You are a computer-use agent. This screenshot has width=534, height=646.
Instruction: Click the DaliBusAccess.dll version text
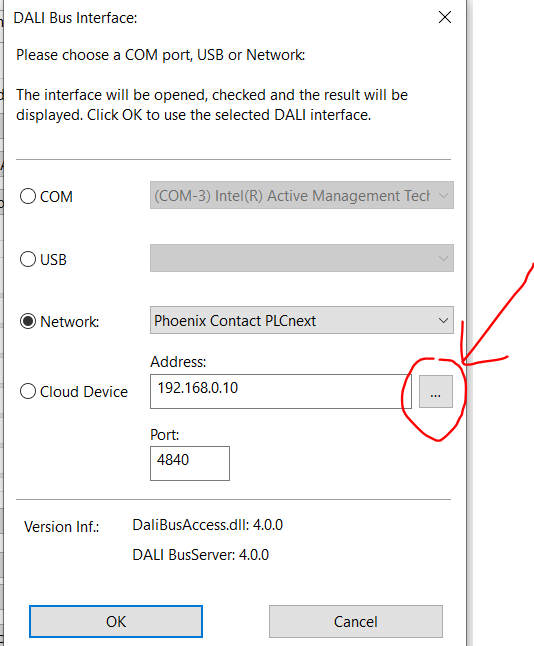208,525
